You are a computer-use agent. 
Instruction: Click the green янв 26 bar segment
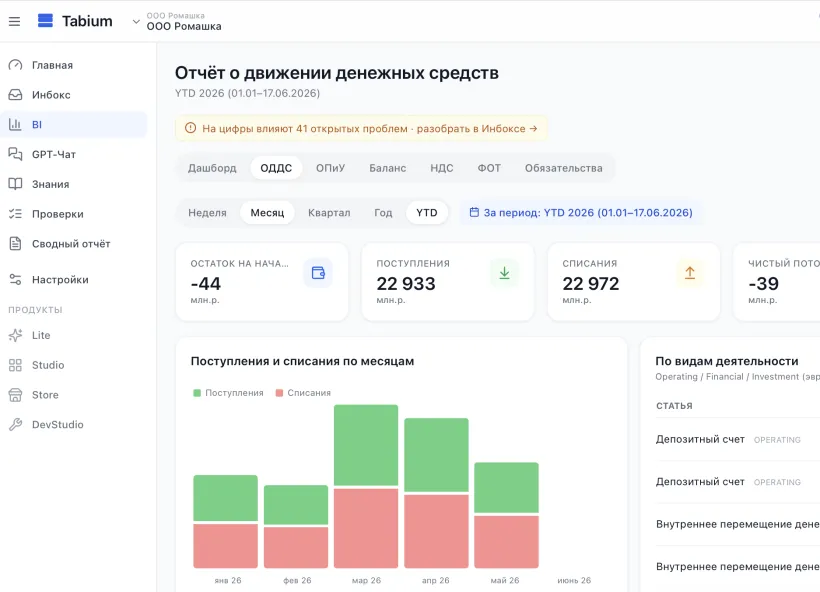(x=225, y=498)
